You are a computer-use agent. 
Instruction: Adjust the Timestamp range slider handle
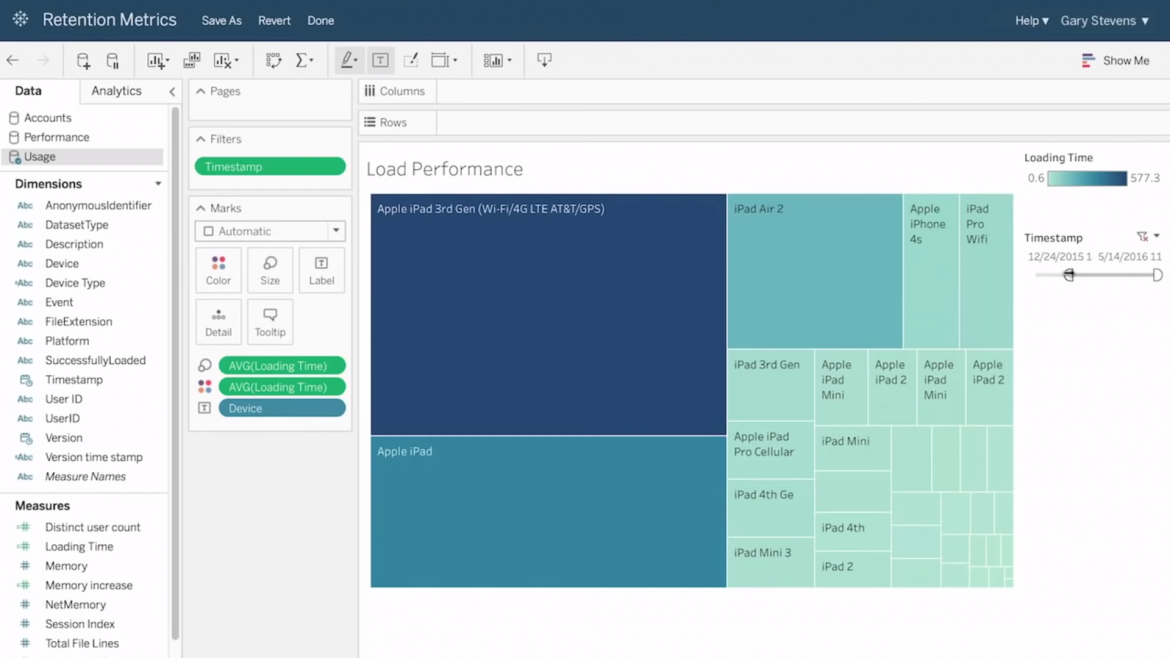coord(1068,273)
